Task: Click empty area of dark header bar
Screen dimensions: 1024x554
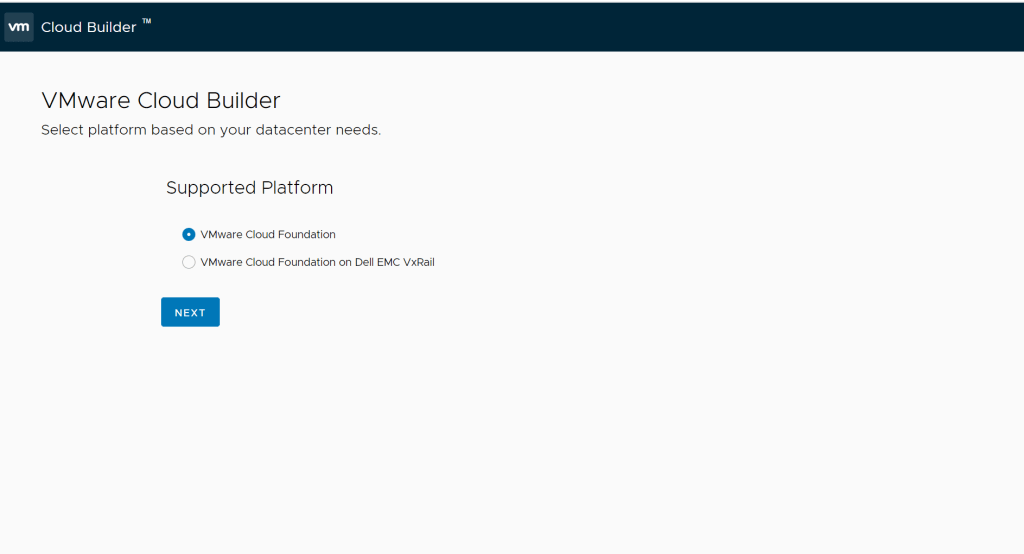Action: click(x=600, y=27)
